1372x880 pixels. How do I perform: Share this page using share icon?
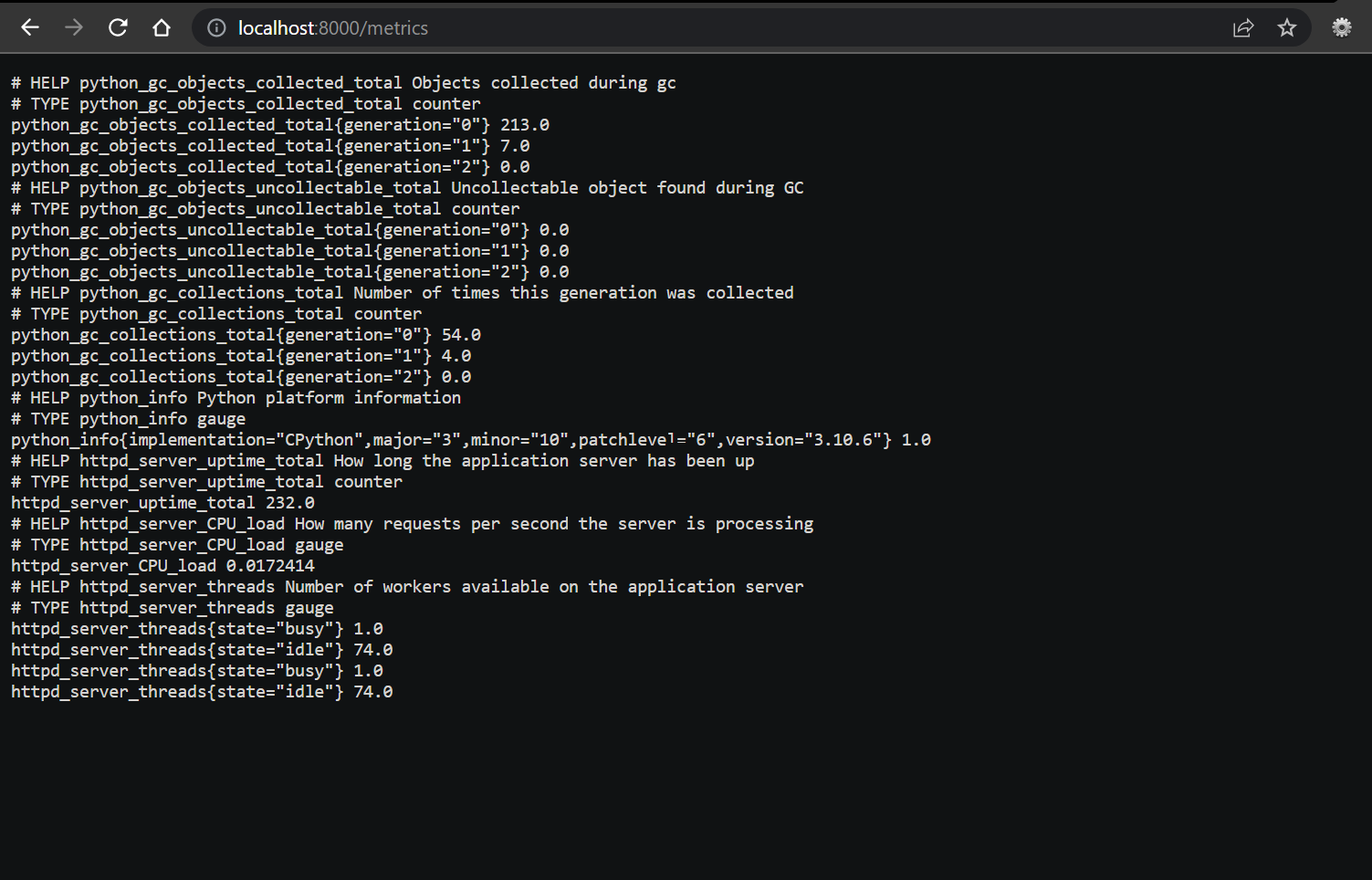(x=1243, y=28)
